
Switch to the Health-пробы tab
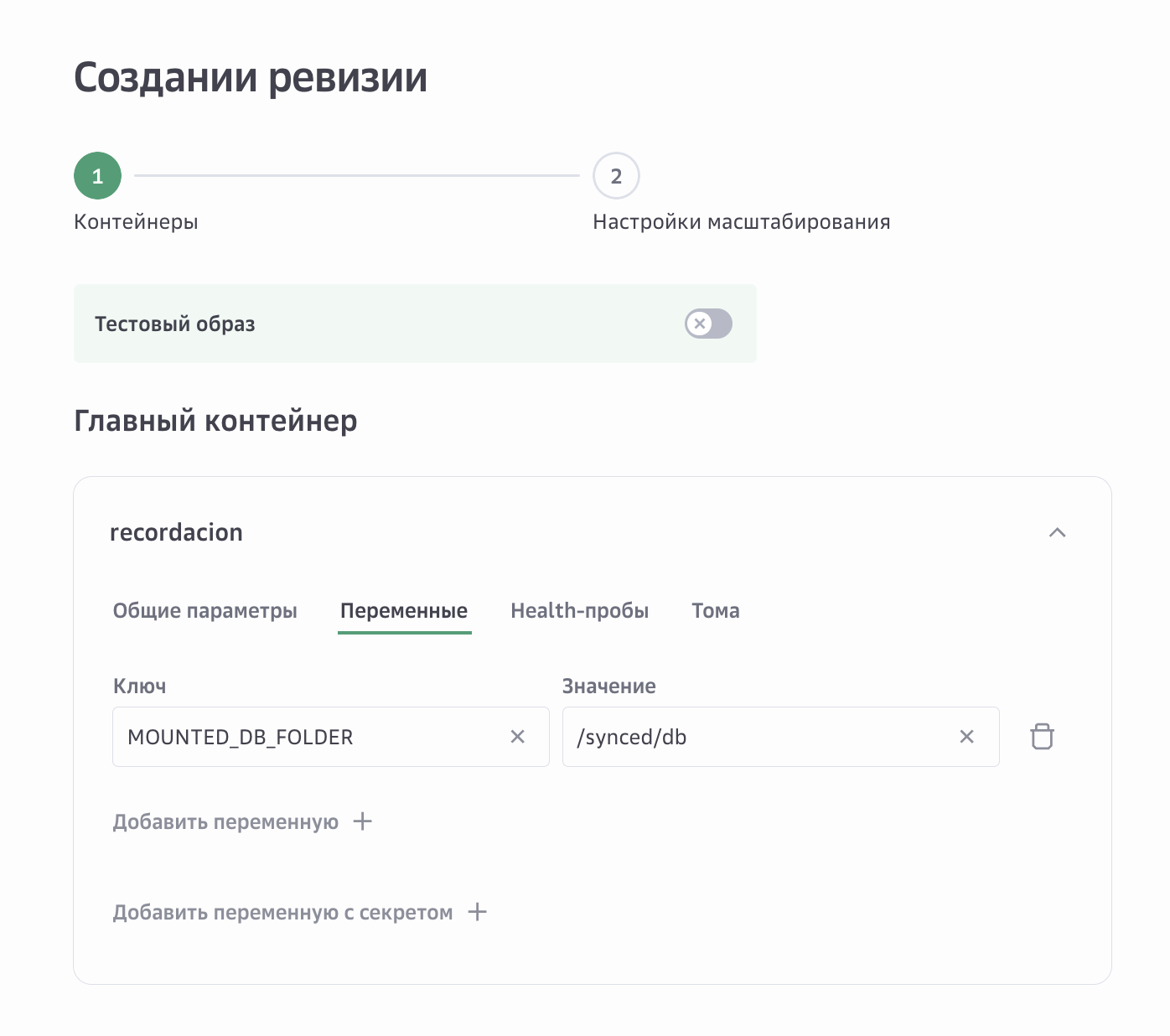(x=579, y=611)
